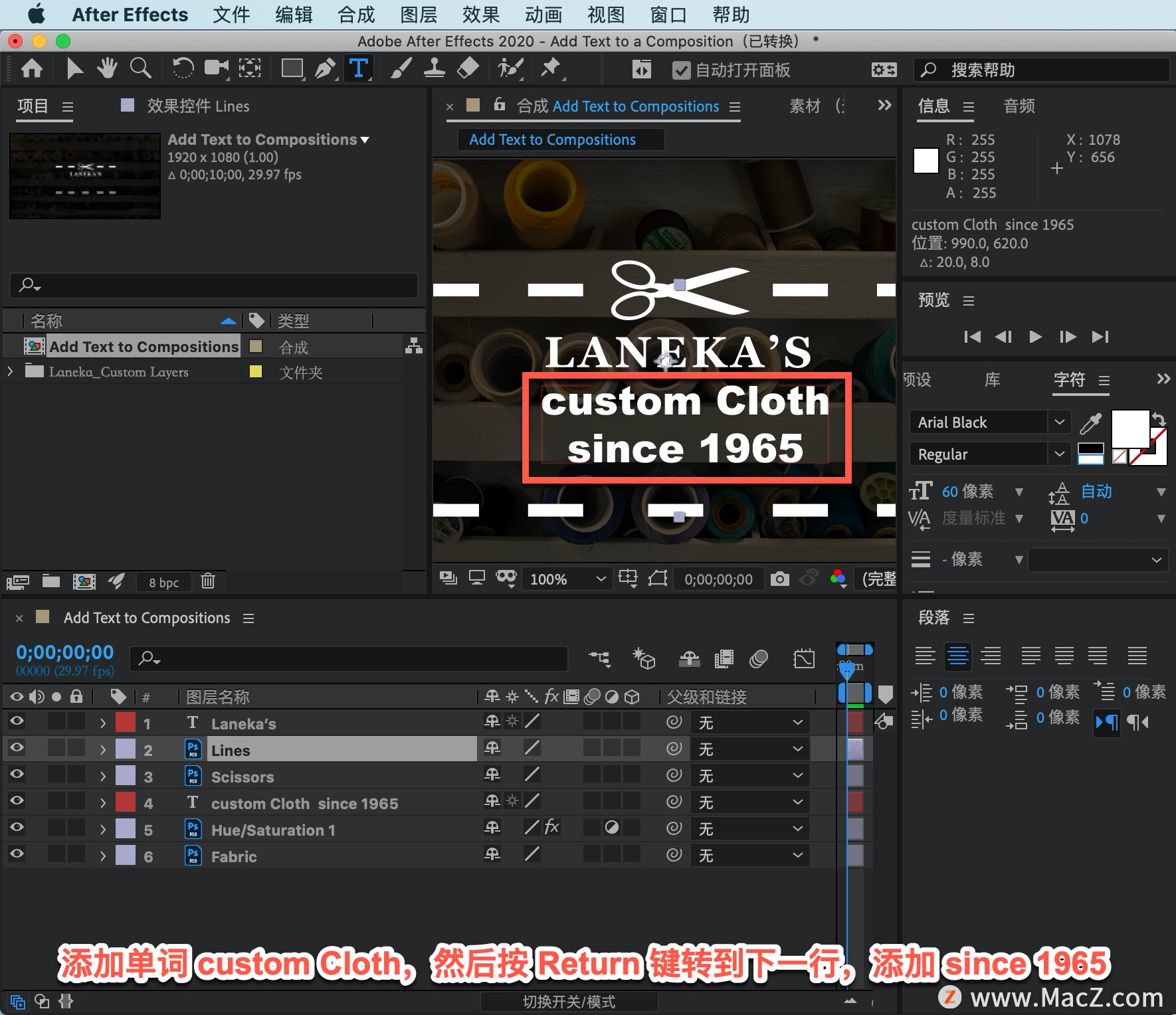The height and width of the screenshot is (1015, 1176).
Task: Hide the Fabric layer
Action: click(x=17, y=854)
